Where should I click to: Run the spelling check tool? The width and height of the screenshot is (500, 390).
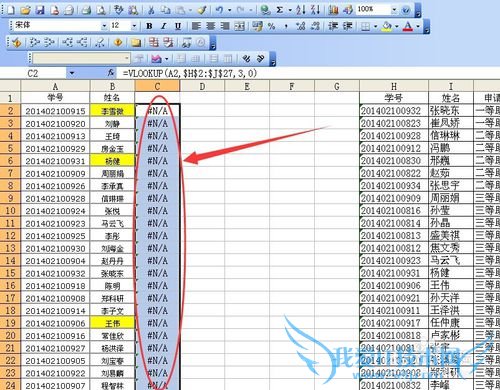pyautogui.click(x=118, y=10)
